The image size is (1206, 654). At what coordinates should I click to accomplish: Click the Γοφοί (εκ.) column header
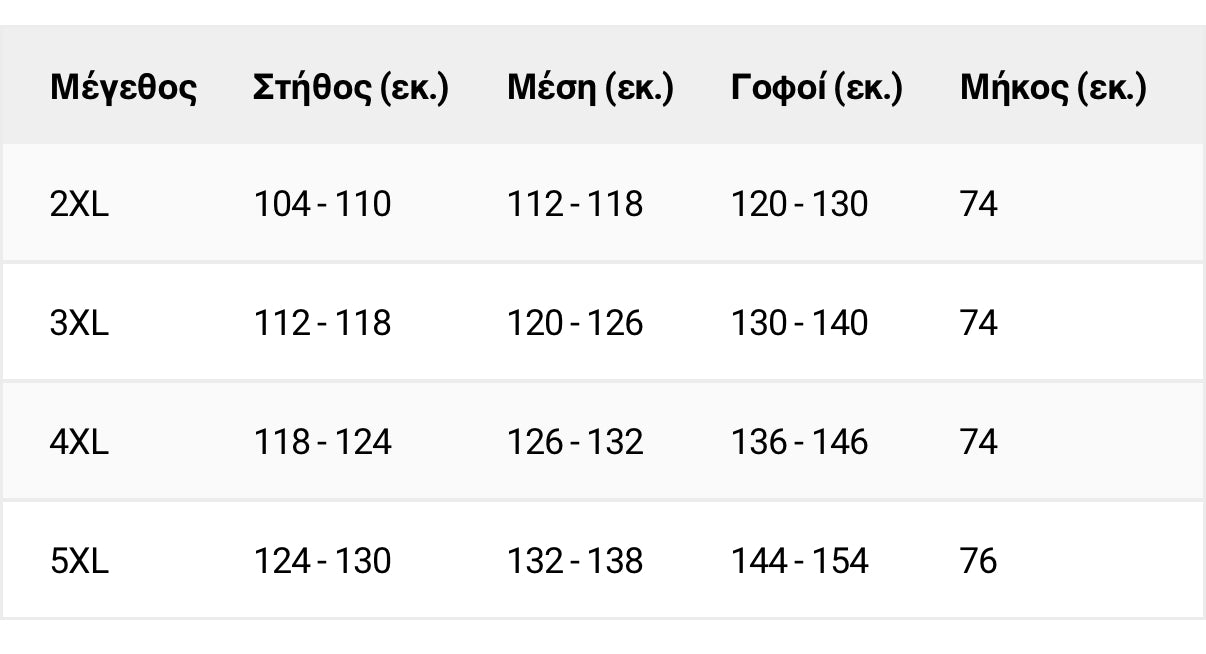pos(817,89)
